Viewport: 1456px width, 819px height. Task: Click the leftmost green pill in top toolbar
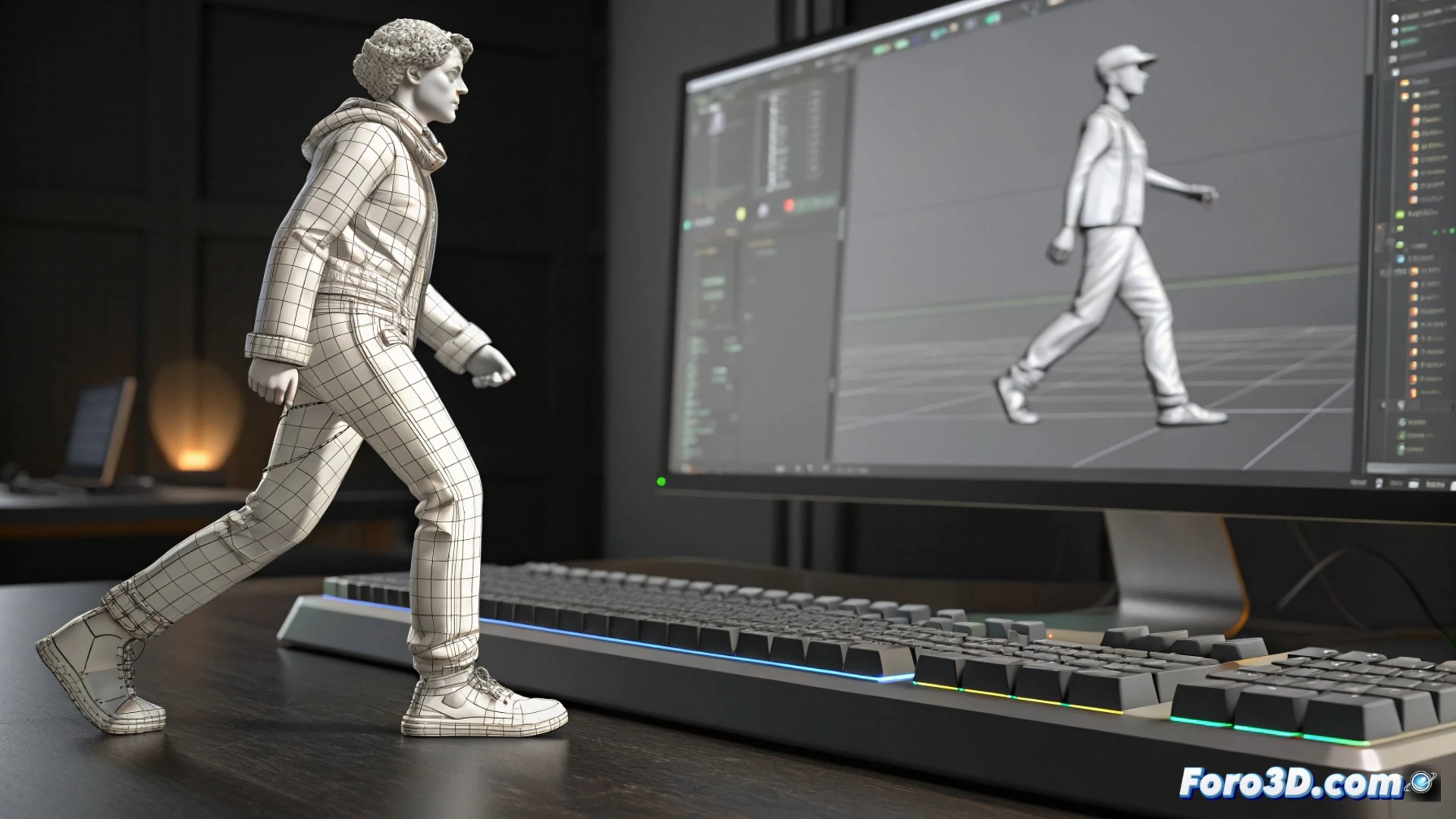pyautogui.click(x=880, y=49)
